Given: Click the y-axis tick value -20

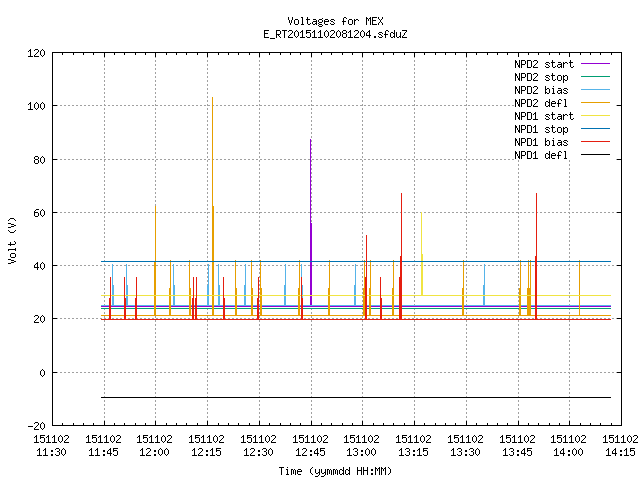Looking at the screenshot, I should tap(36, 426).
